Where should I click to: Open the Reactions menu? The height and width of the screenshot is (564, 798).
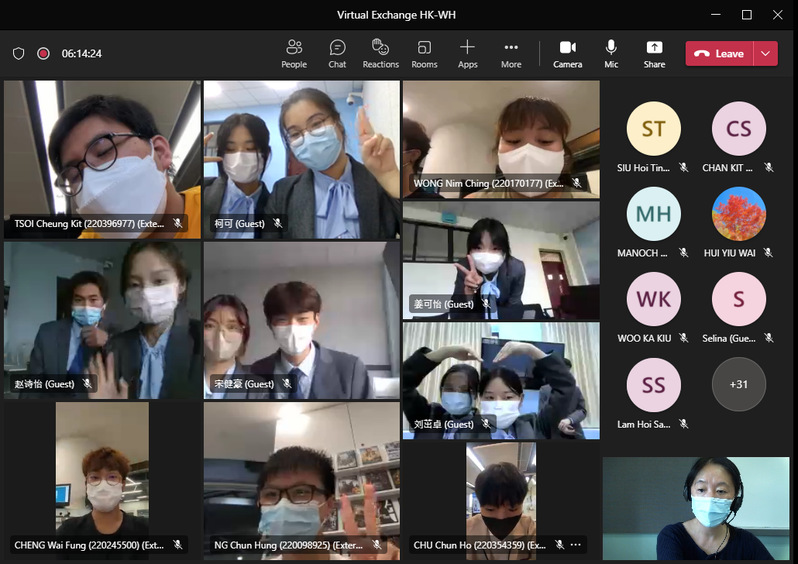(380, 53)
